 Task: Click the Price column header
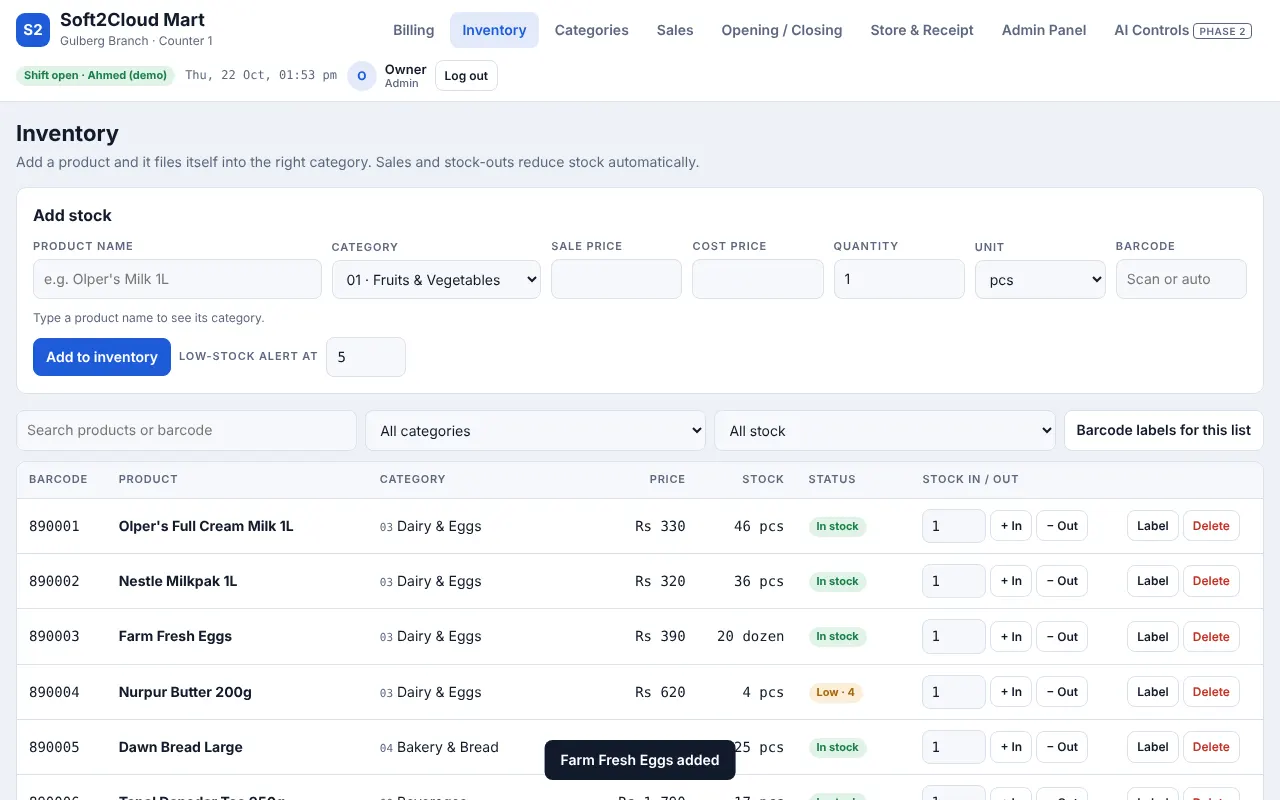(x=667, y=479)
